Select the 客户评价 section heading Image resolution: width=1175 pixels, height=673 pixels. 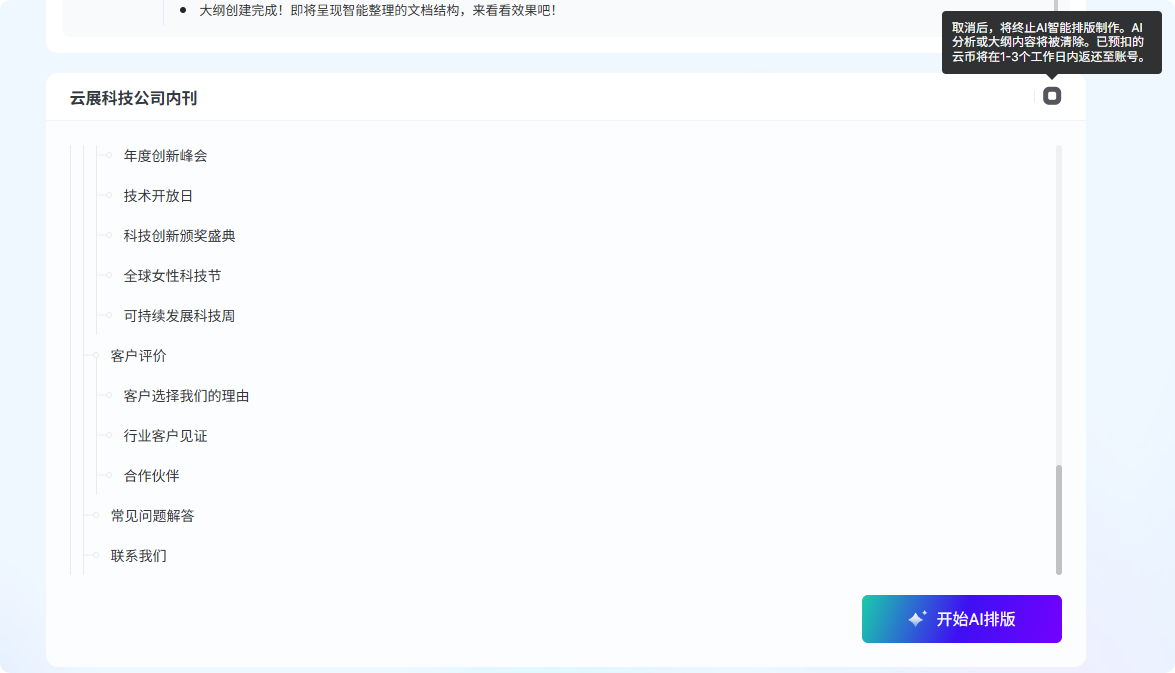138,356
